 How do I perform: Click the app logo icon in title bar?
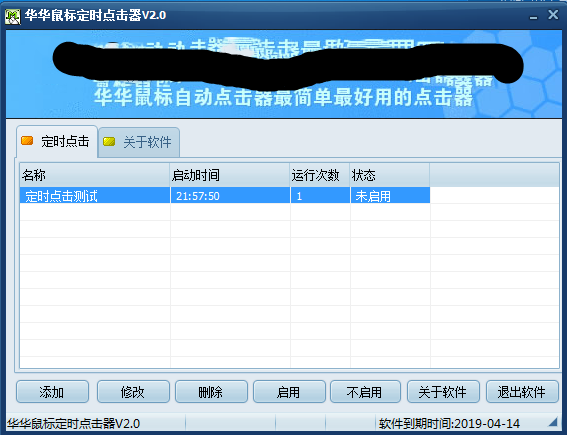coord(13,16)
